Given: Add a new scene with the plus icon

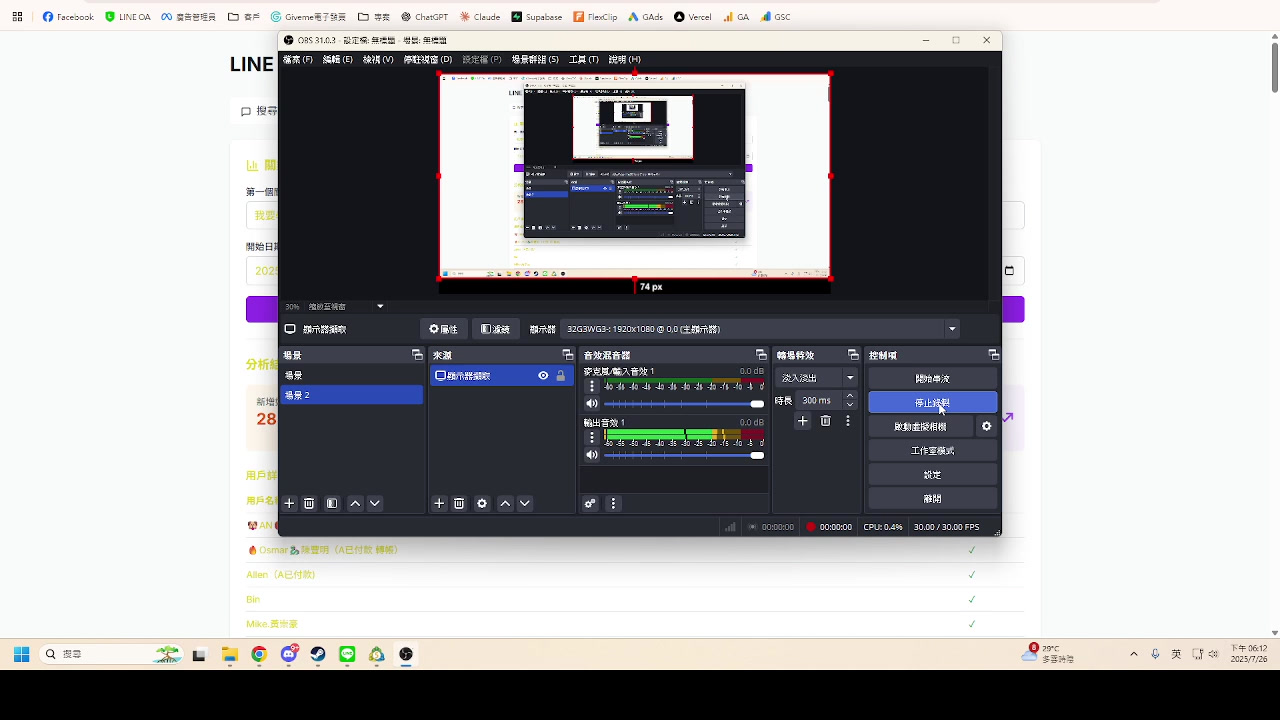Looking at the screenshot, I should [x=289, y=503].
